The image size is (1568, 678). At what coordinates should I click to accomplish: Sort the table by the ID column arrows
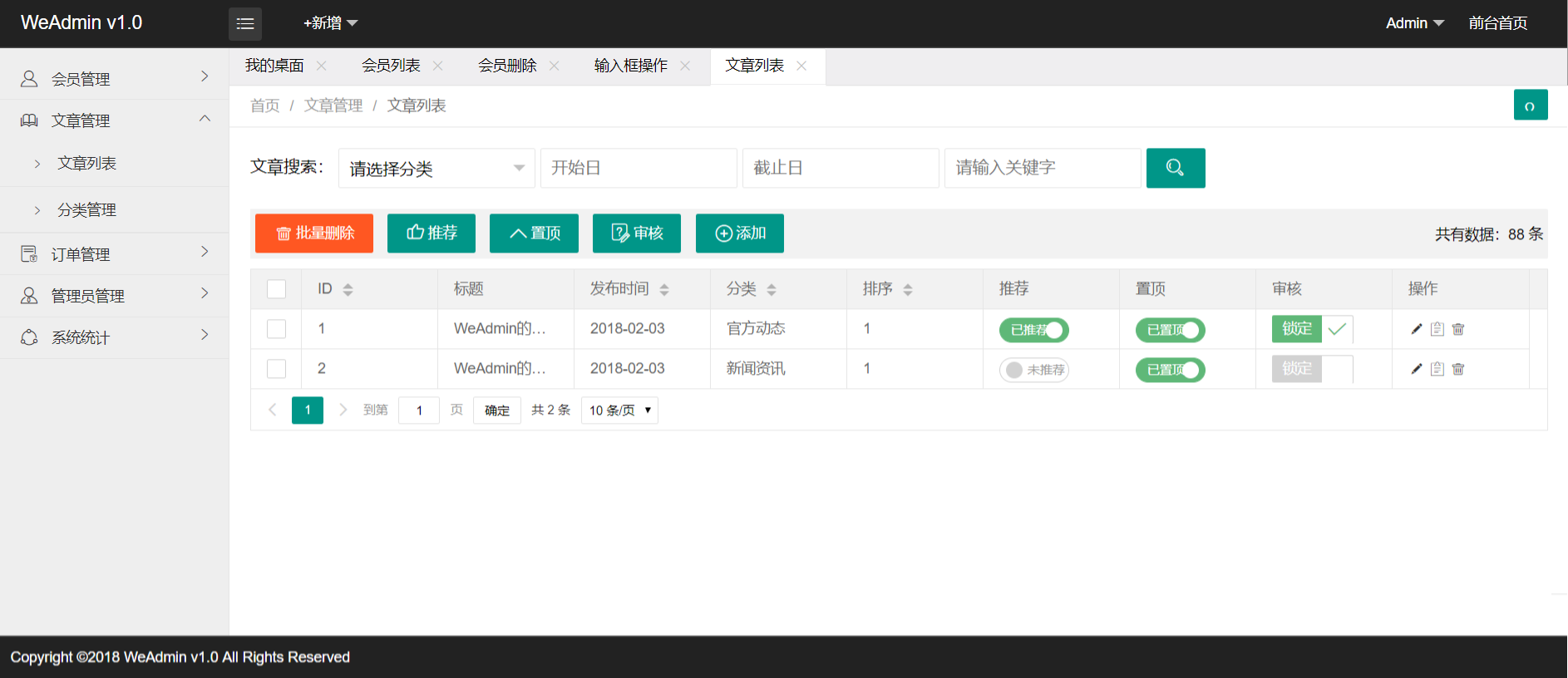coord(348,289)
